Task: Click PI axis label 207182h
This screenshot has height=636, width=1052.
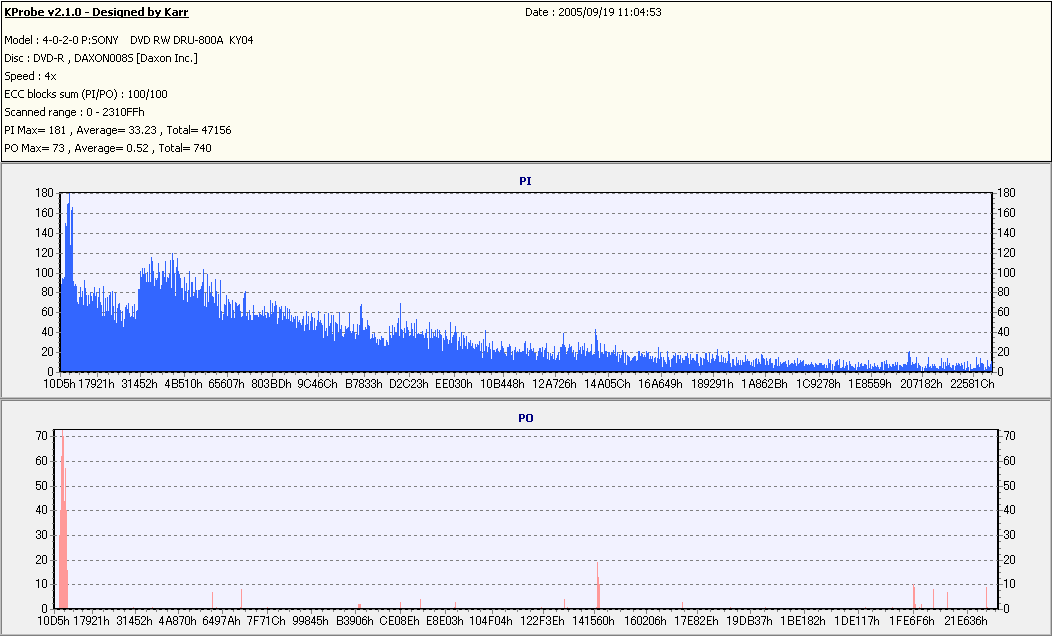Action: [x=921, y=384]
